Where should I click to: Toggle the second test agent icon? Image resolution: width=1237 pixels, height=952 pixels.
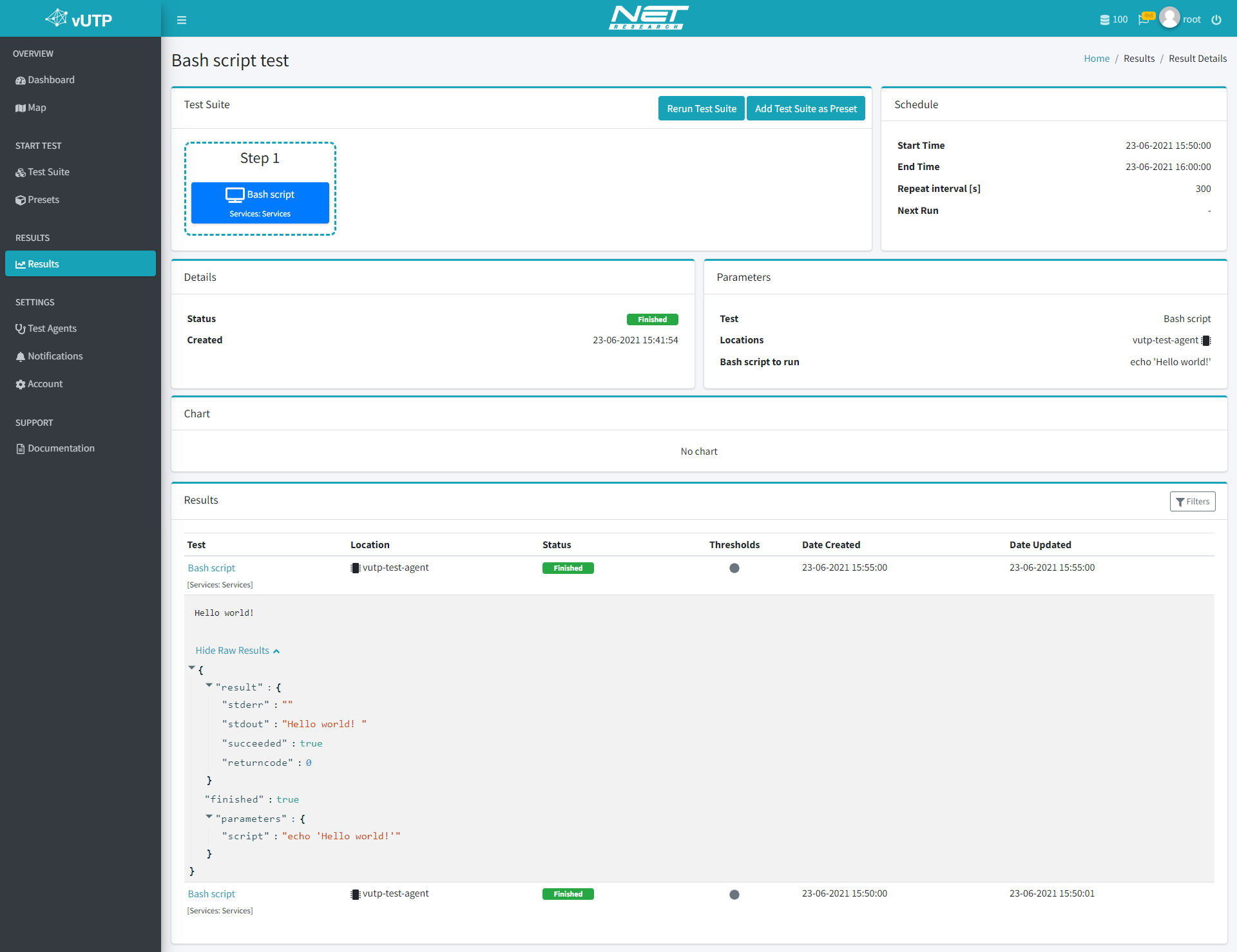point(355,894)
